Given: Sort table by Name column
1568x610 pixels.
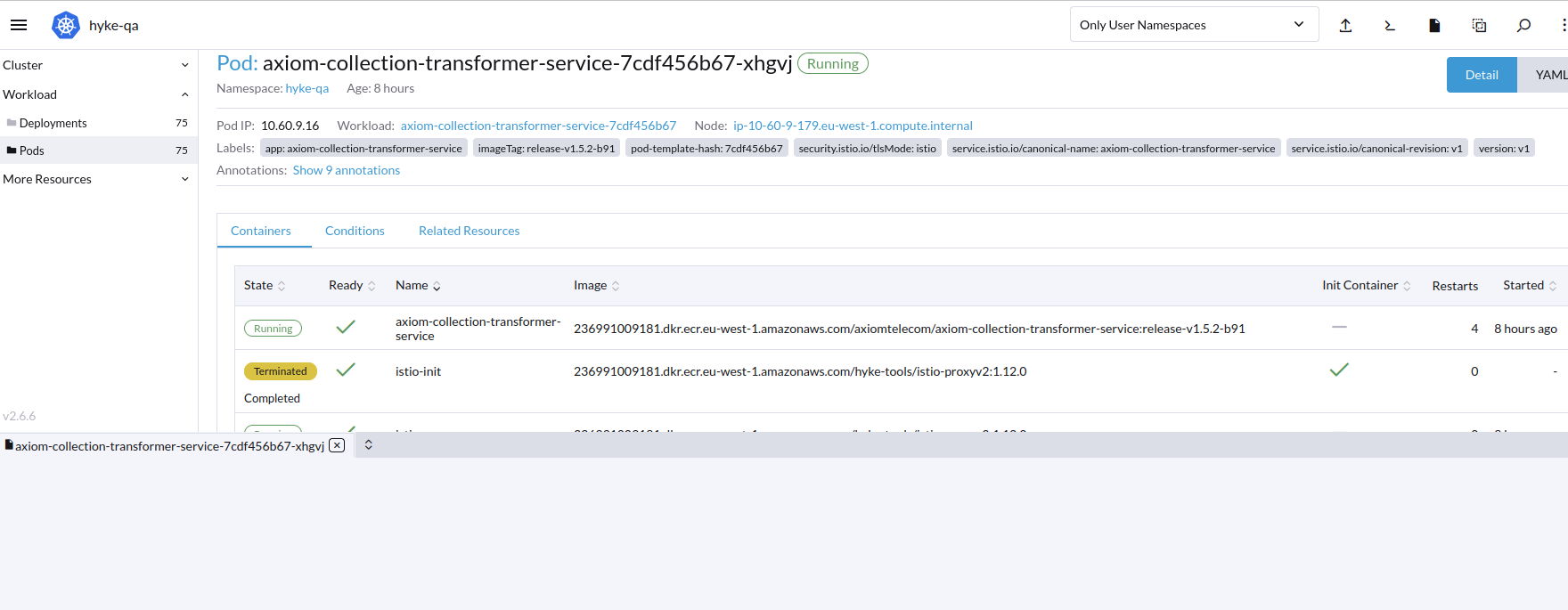Looking at the screenshot, I should click(418, 285).
